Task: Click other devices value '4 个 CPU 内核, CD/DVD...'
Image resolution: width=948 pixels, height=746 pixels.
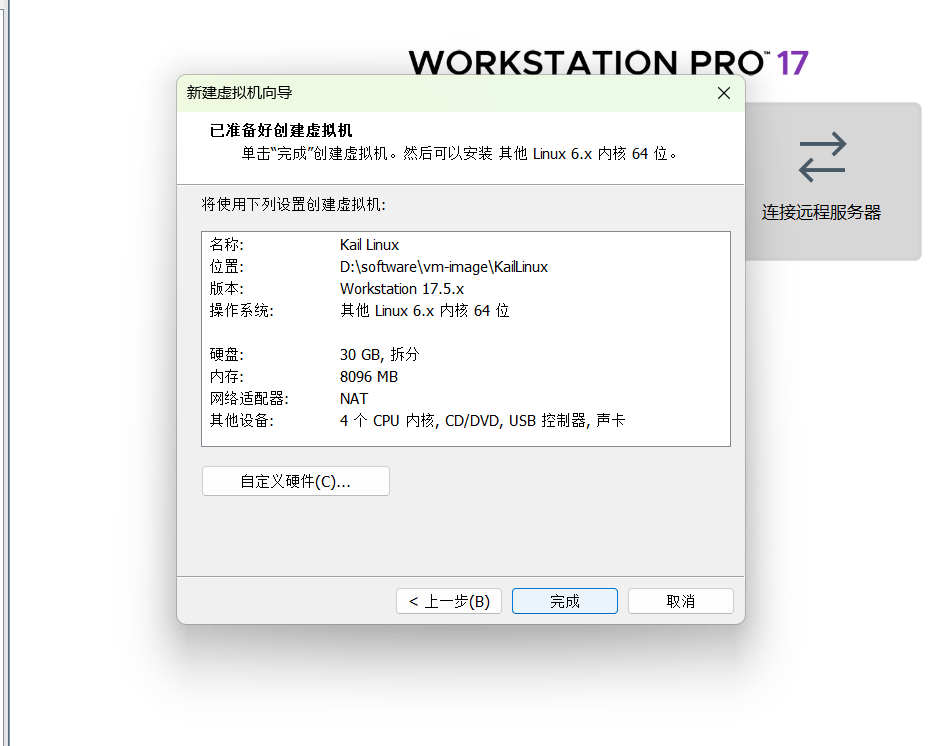Action: pos(482,420)
